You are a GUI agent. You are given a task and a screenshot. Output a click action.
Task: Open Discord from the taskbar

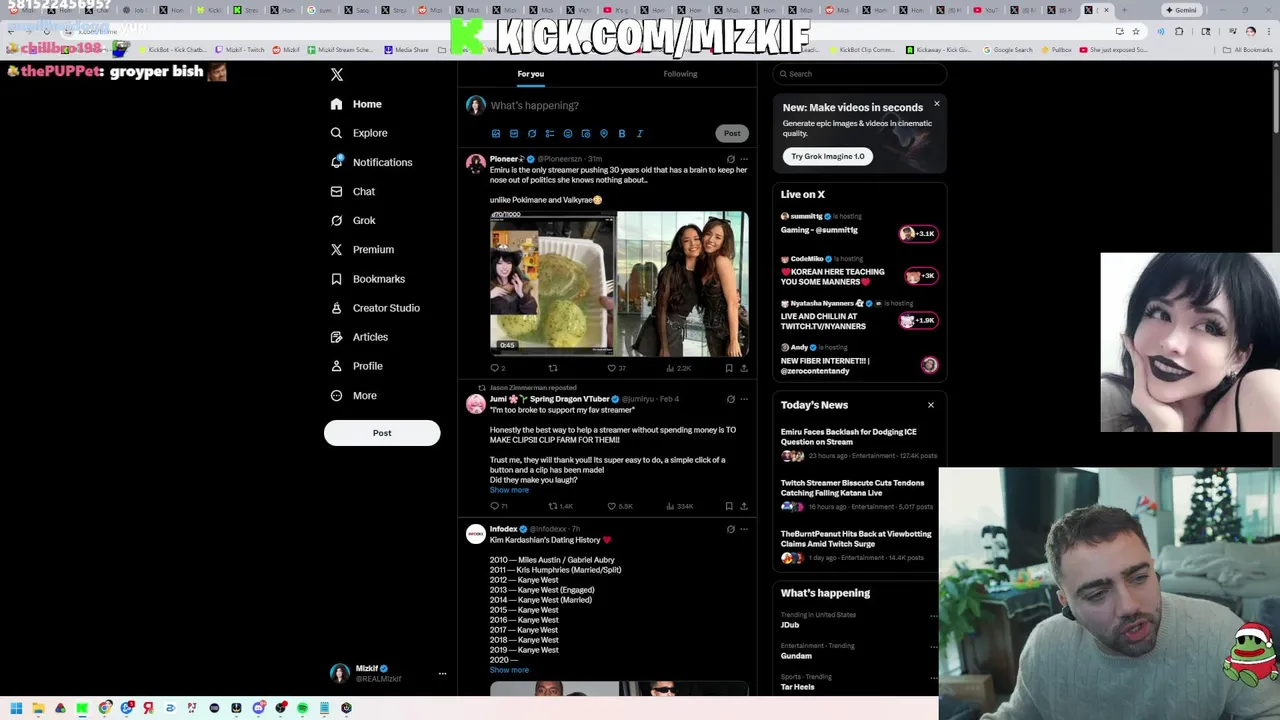(258, 708)
